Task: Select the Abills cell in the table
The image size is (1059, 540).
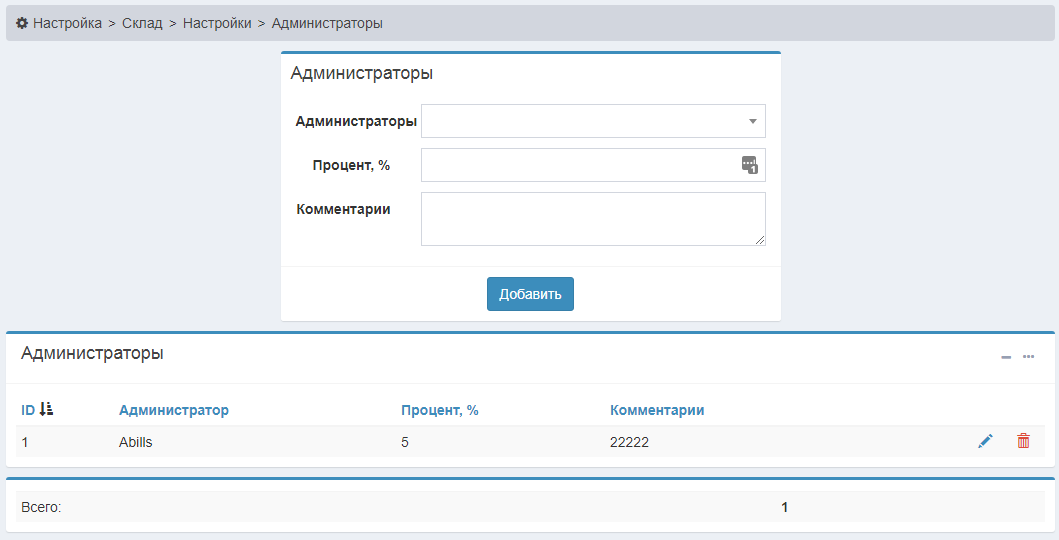Action: click(136, 442)
